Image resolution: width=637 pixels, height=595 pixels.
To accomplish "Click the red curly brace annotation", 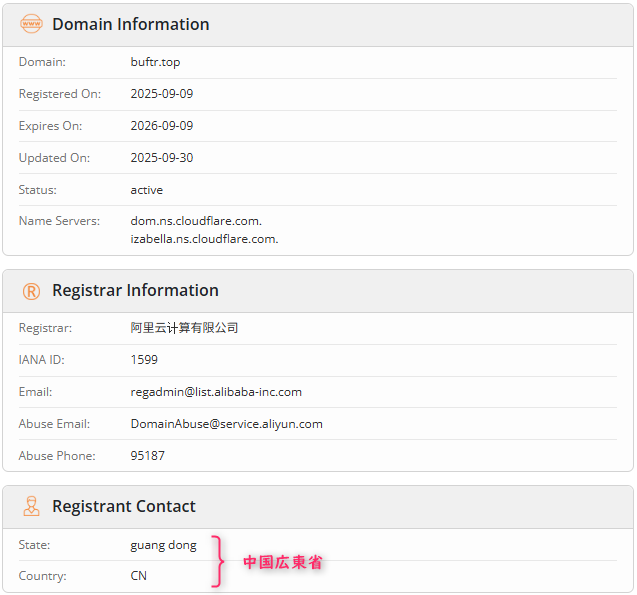I will (x=218, y=561).
